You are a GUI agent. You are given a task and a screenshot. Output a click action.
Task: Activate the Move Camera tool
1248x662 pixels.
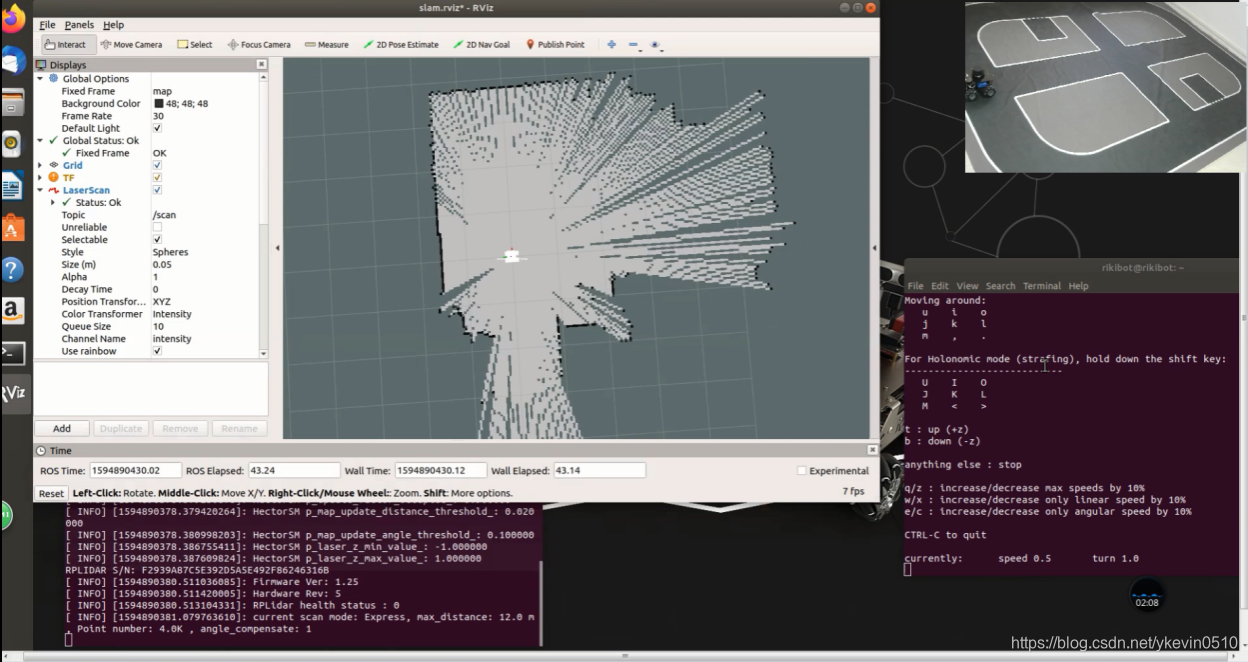[x=131, y=44]
